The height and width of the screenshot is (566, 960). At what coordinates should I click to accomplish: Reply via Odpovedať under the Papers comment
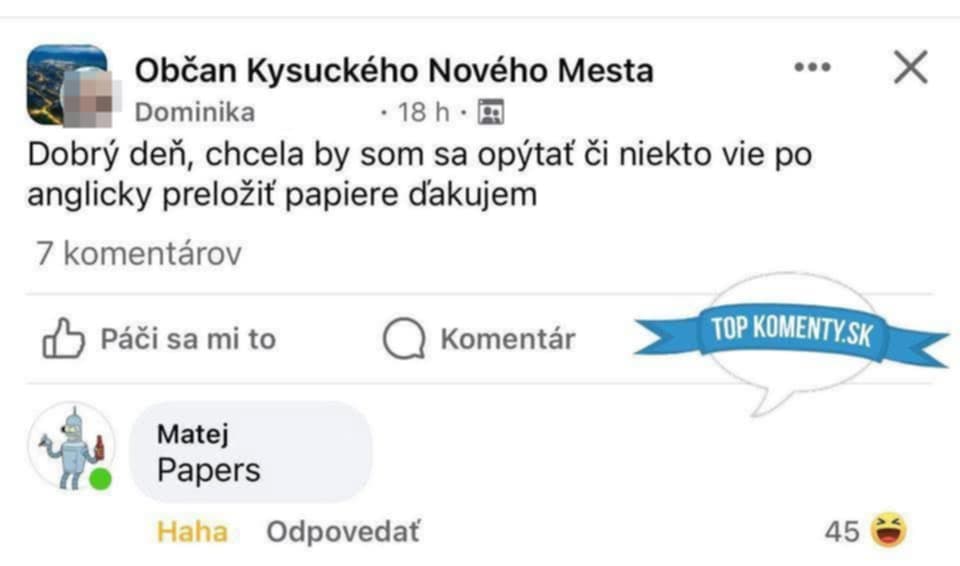click(x=343, y=531)
